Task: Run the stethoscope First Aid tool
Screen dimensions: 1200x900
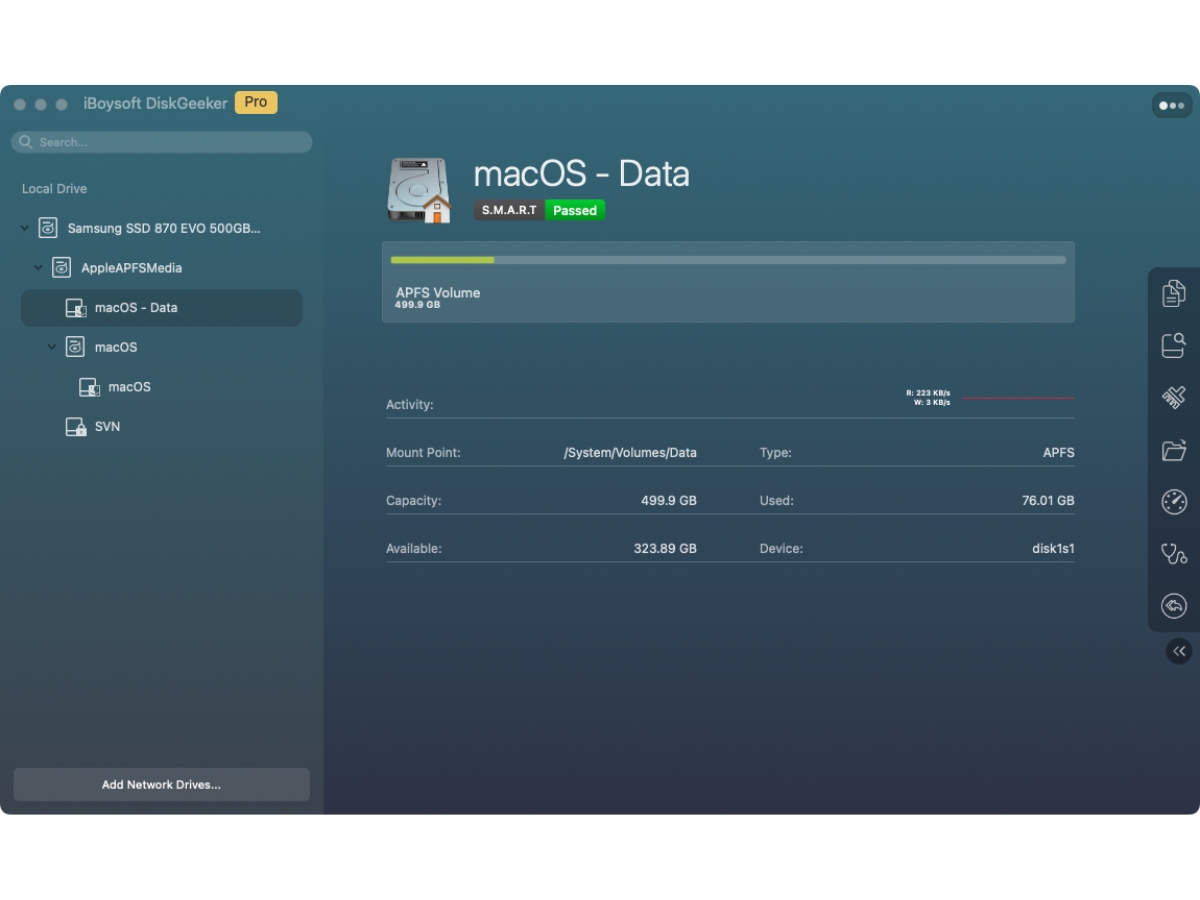Action: pyautogui.click(x=1174, y=554)
